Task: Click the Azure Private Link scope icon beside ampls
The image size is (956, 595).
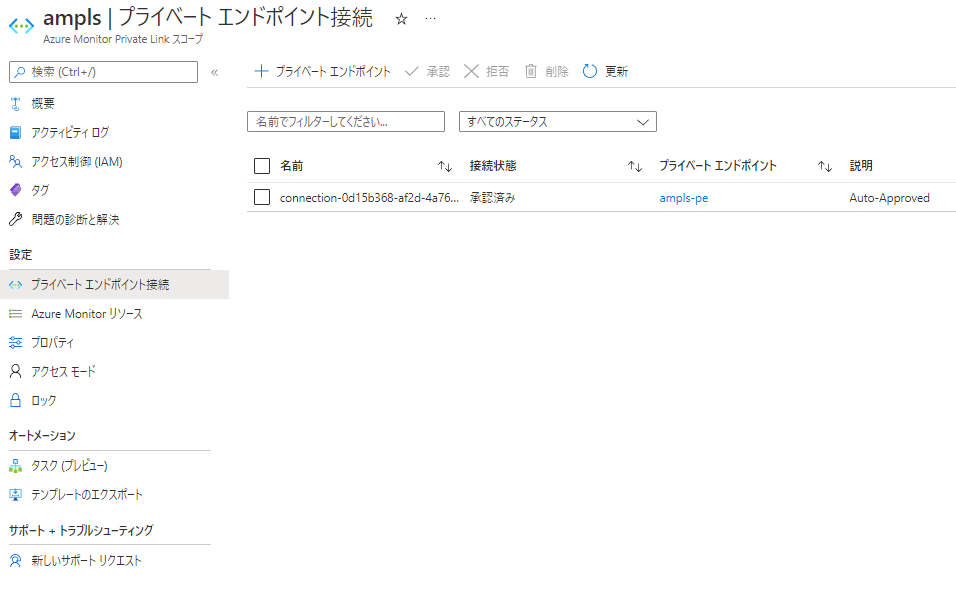Action: pos(21,26)
